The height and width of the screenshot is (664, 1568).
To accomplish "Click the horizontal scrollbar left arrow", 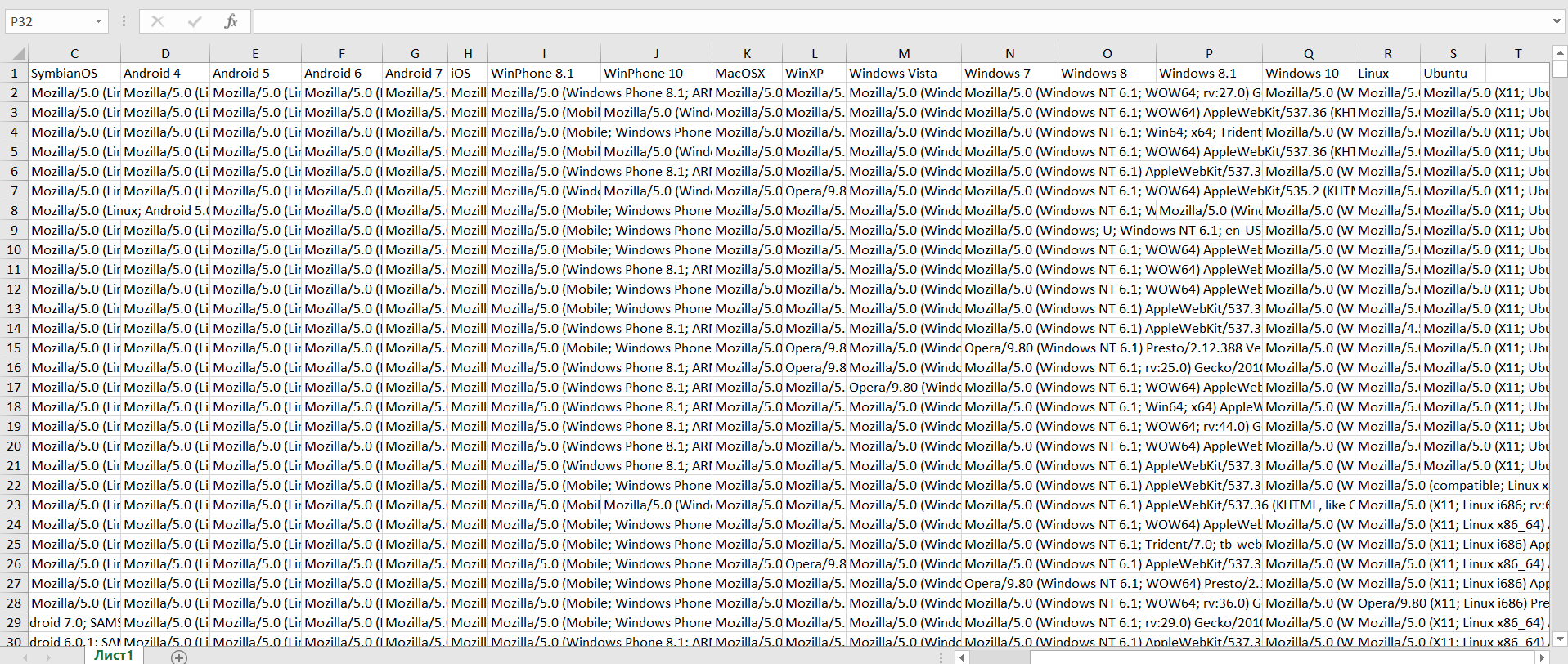I will (963, 657).
